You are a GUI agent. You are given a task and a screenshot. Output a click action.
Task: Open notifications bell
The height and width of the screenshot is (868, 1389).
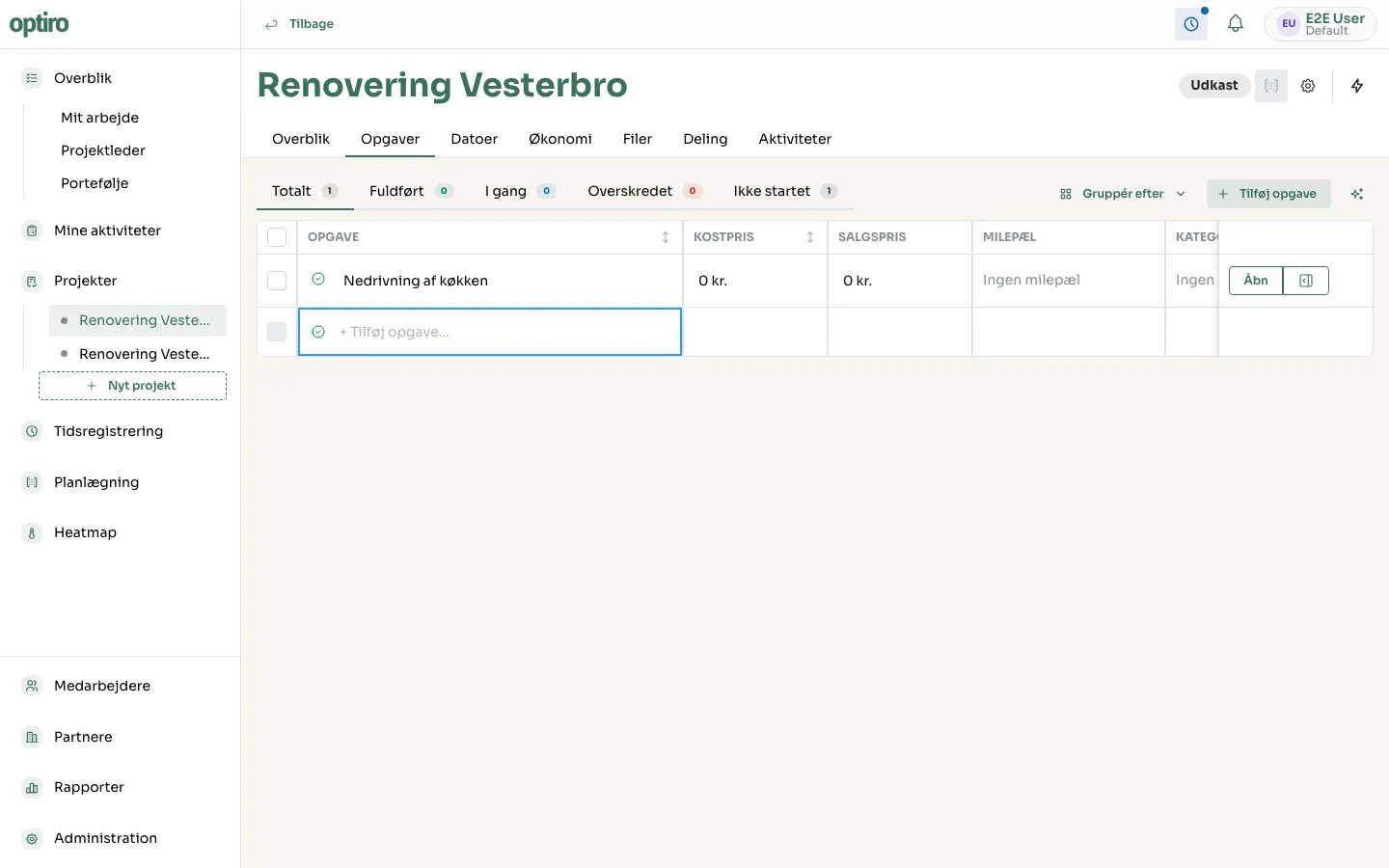(x=1236, y=24)
